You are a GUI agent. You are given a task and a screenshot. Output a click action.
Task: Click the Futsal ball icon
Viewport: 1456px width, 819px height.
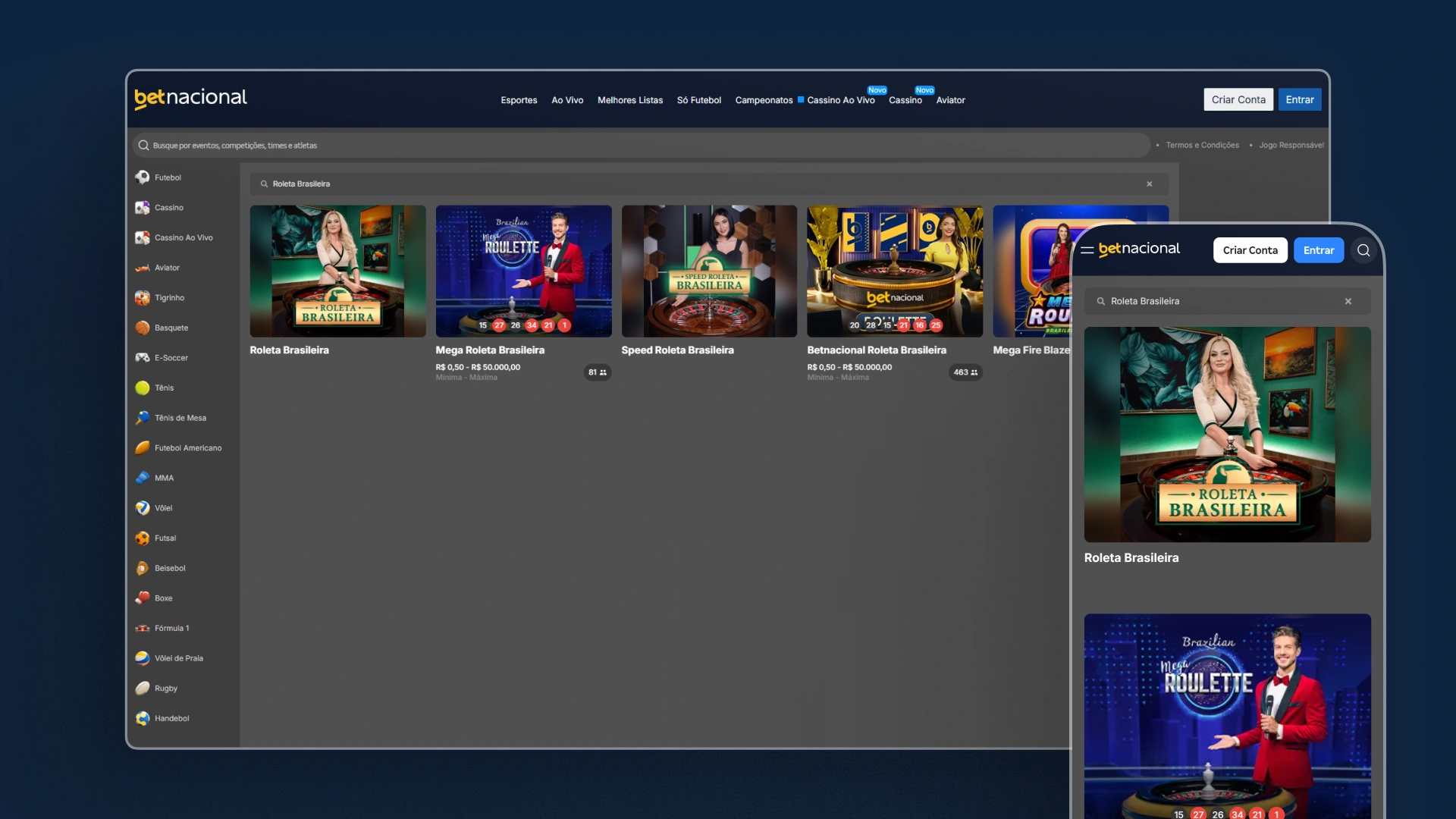pos(143,538)
